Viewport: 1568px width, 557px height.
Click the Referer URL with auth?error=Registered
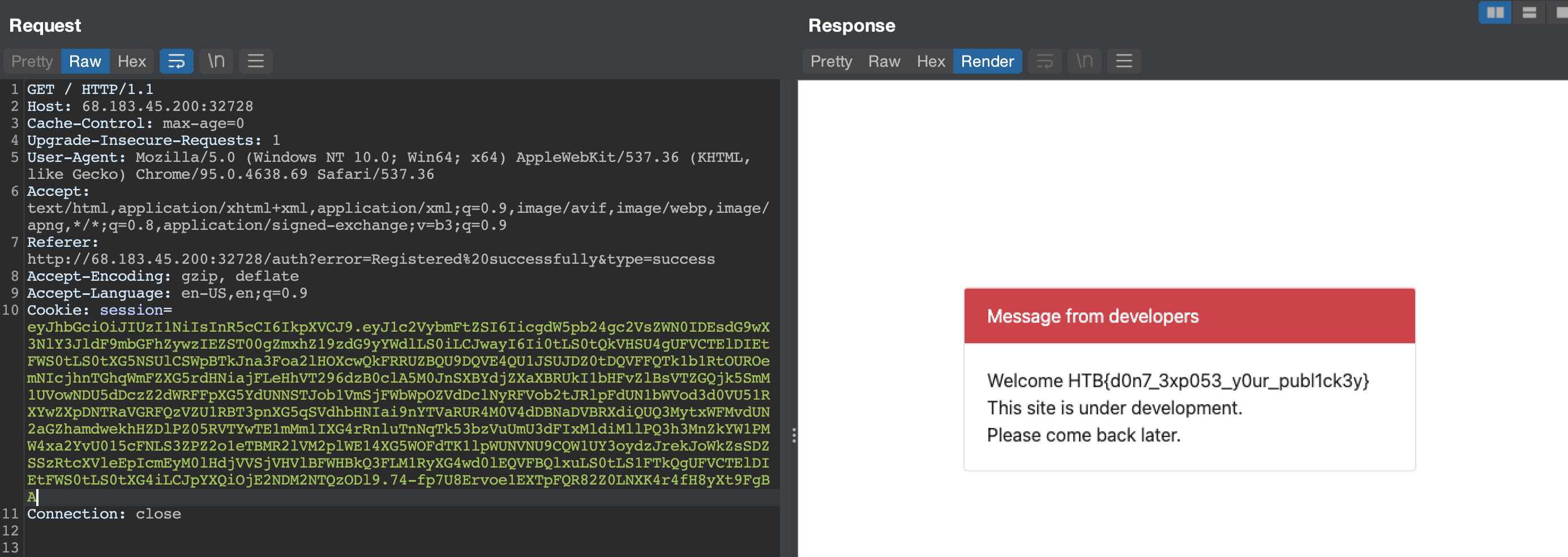tap(371, 259)
